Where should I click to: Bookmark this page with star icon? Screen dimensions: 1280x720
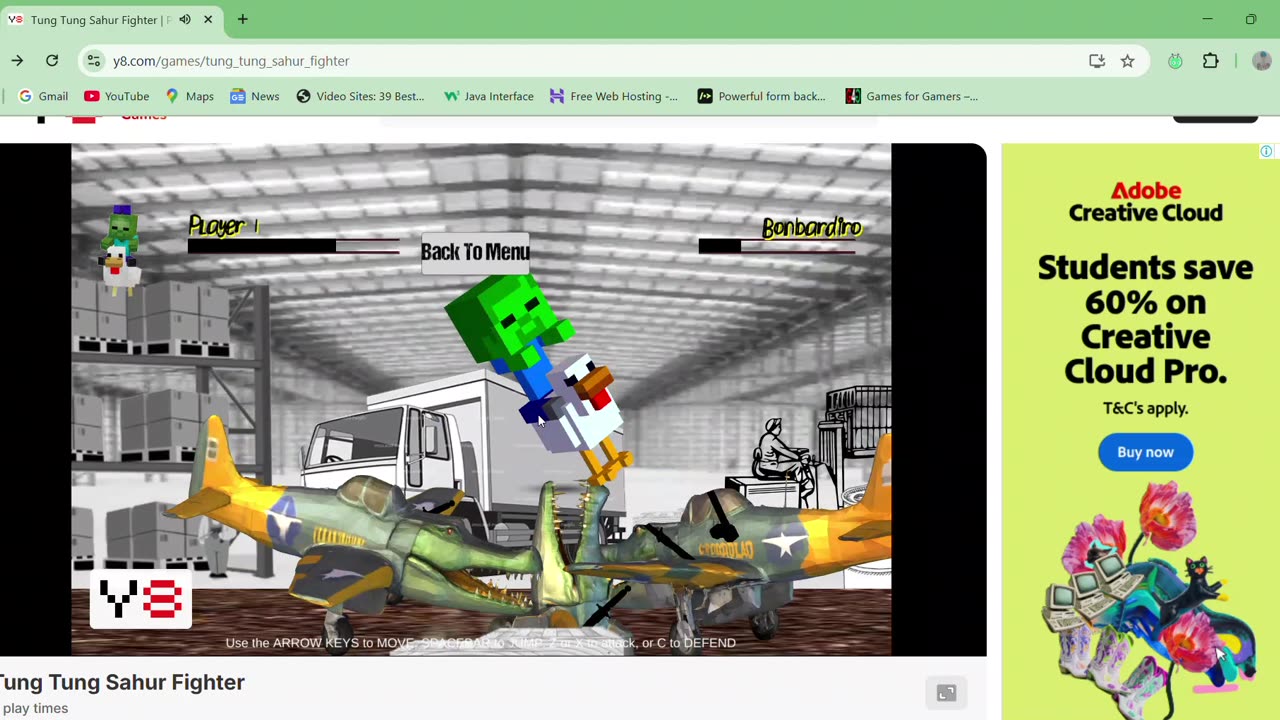coord(1127,61)
